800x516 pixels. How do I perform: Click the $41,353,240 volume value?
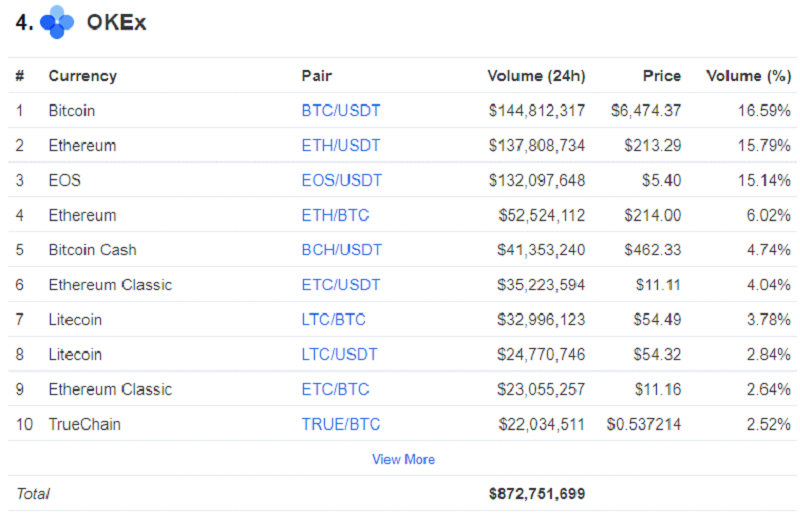(541, 250)
